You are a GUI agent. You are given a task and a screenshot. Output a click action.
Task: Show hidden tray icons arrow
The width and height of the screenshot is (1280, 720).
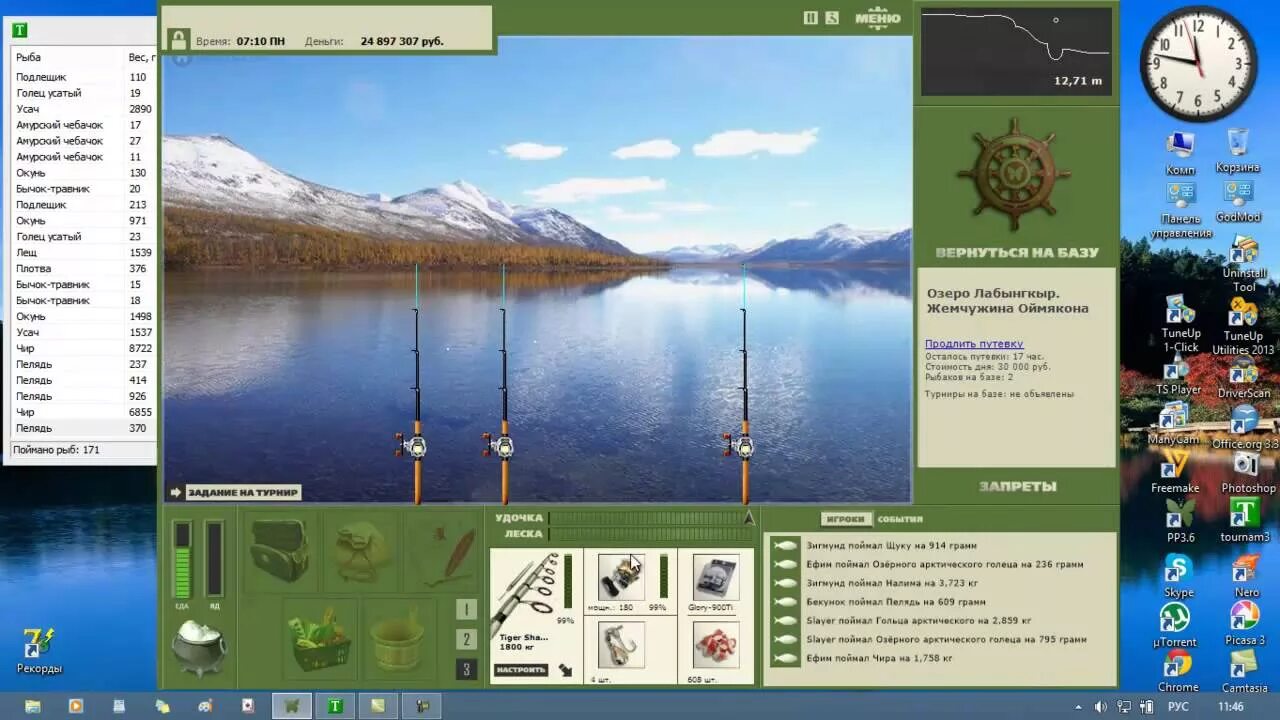[1080, 707]
